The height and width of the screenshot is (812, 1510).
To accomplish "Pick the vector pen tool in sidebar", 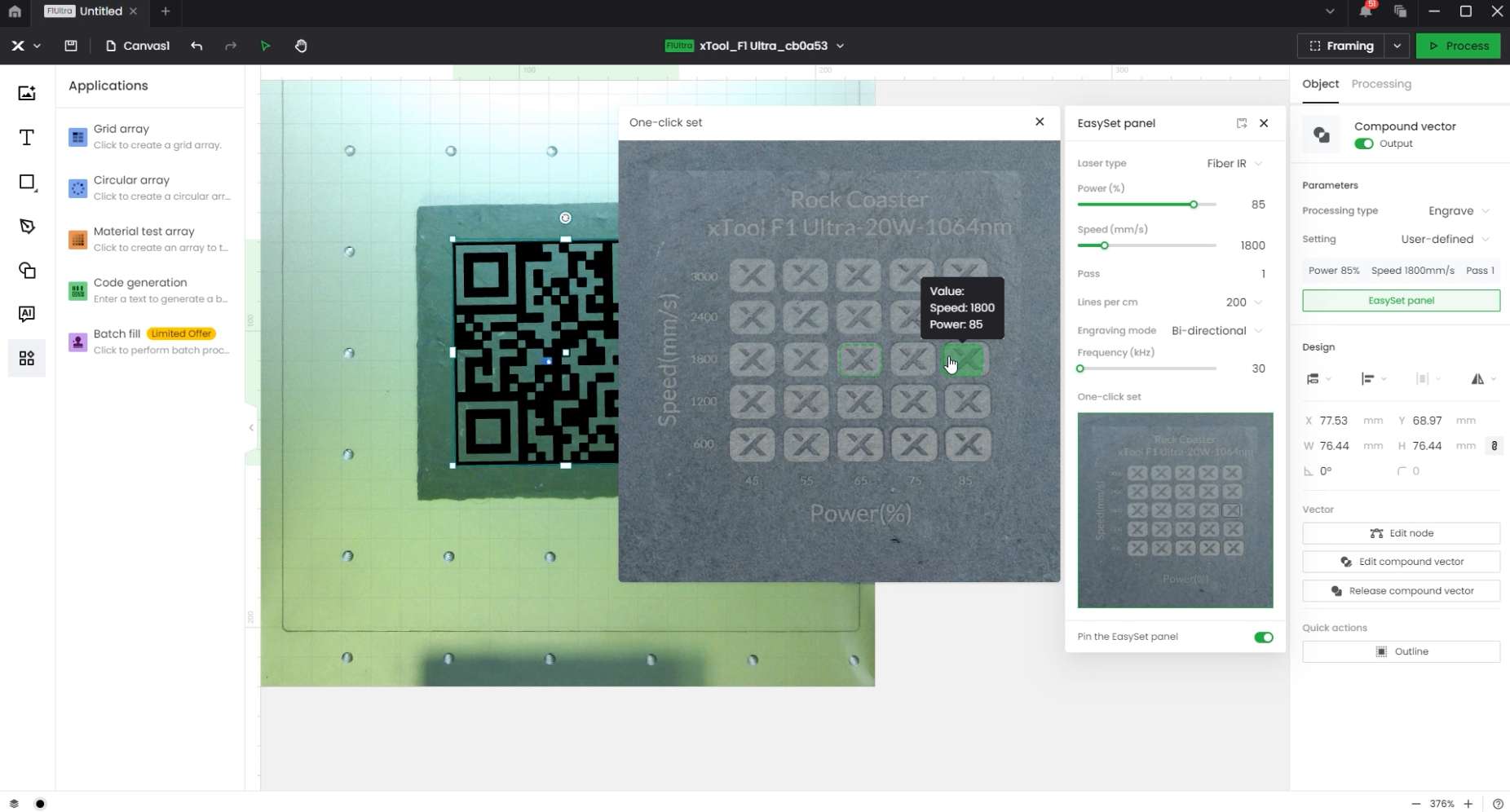I will (27, 226).
